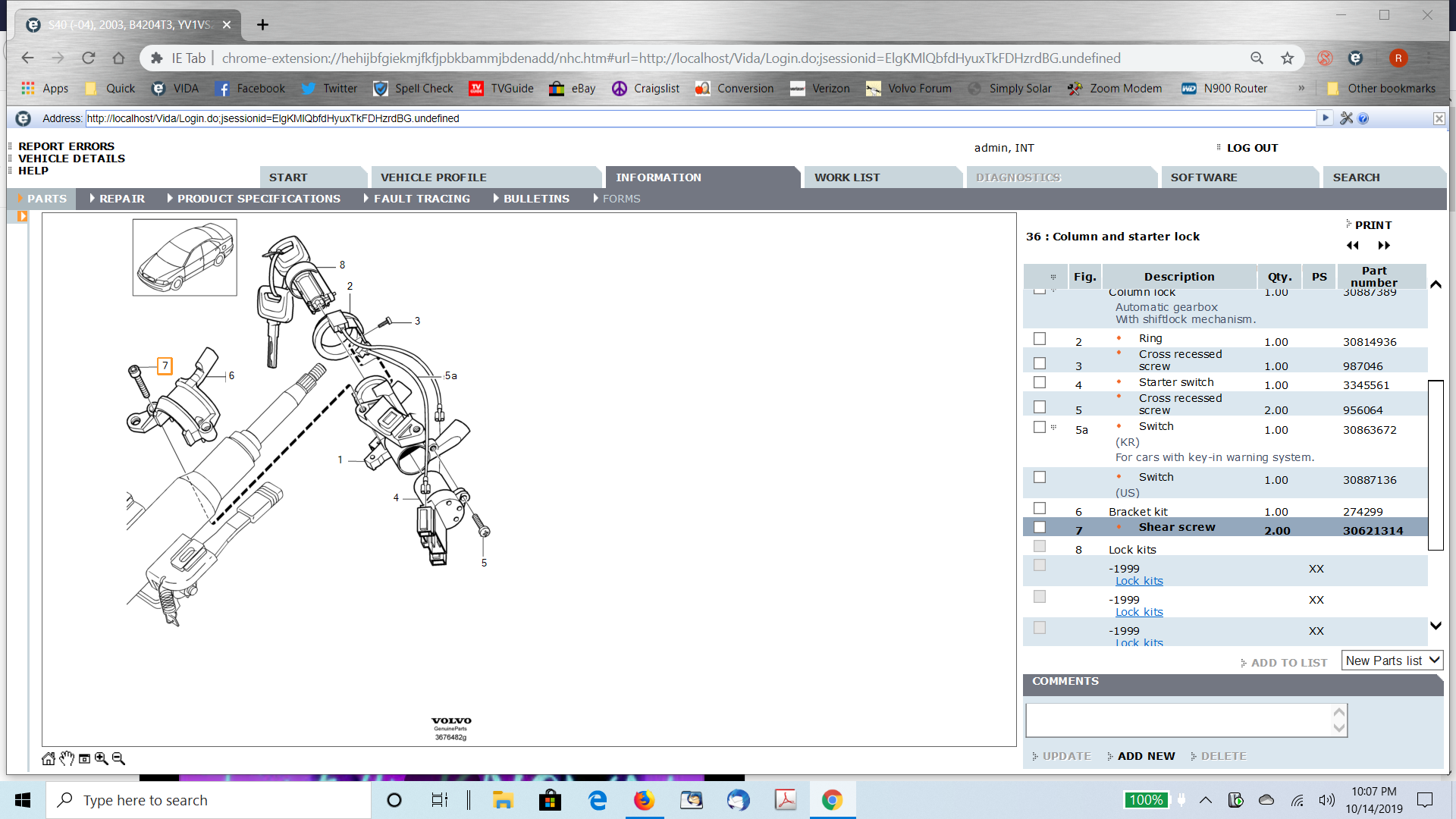Click the ADD NEW comment button
The width and height of the screenshot is (1456, 819).
point(1146,756)
